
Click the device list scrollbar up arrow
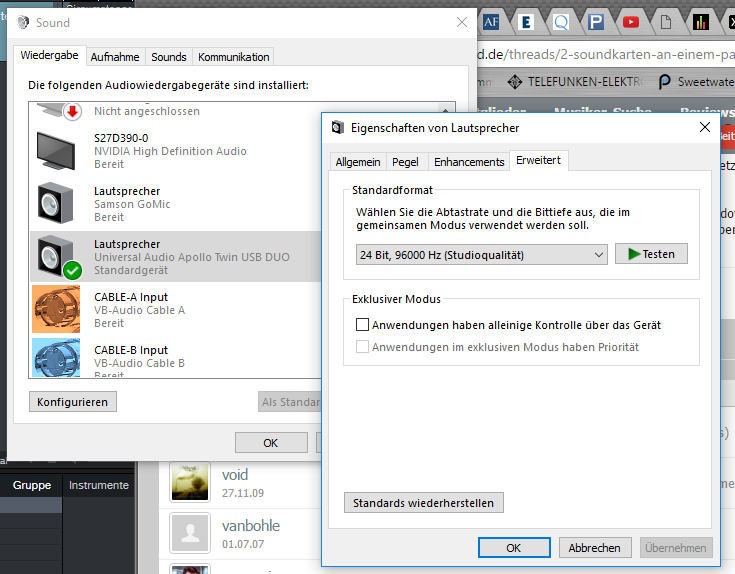(x=445, y=109)
